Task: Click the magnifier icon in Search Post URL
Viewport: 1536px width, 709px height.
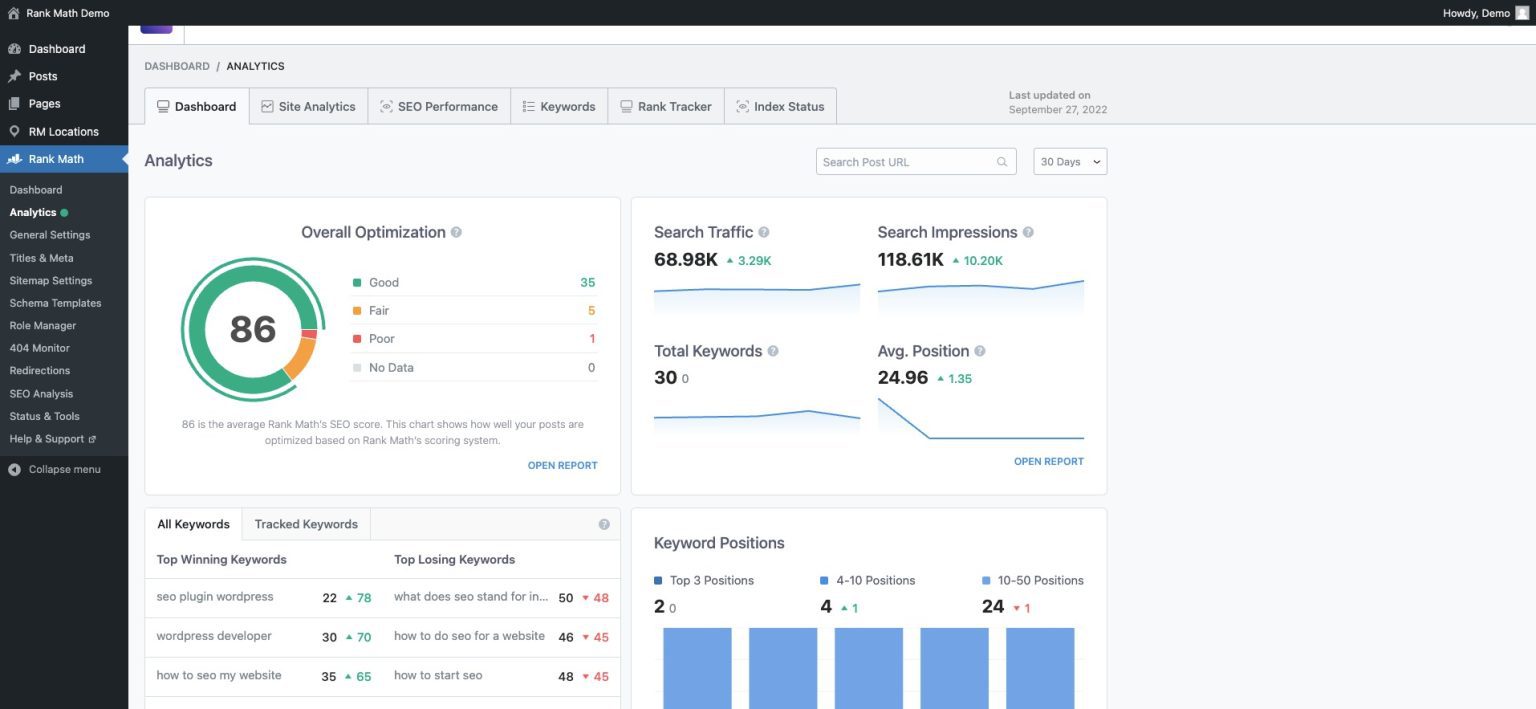Action: pos(1002,161)
